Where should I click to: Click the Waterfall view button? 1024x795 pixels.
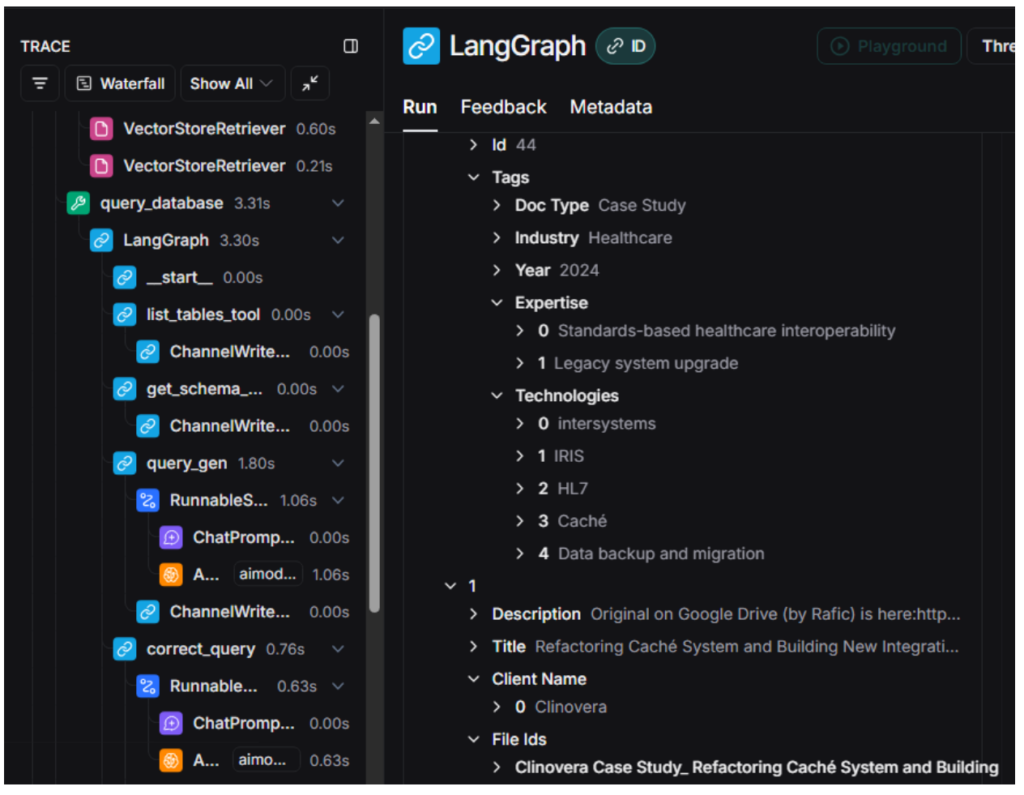120,84
